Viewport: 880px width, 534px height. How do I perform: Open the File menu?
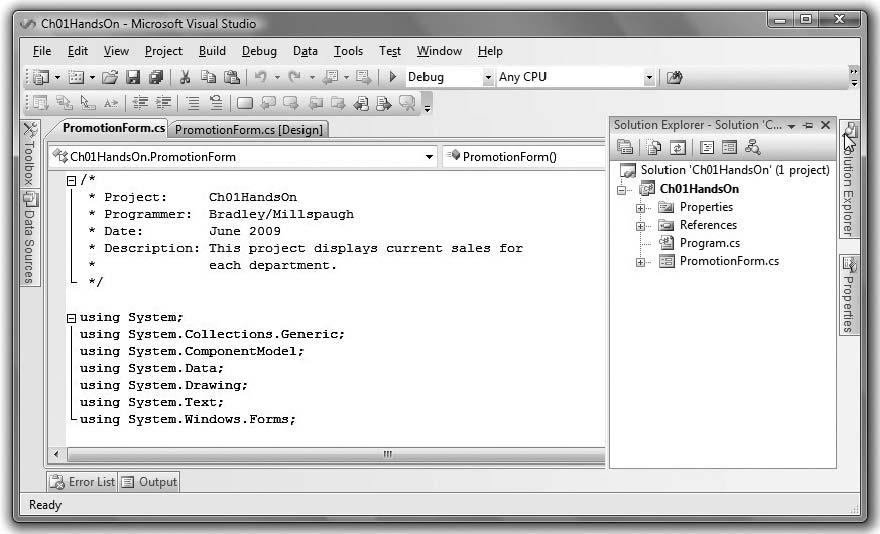tap(42, 51)
